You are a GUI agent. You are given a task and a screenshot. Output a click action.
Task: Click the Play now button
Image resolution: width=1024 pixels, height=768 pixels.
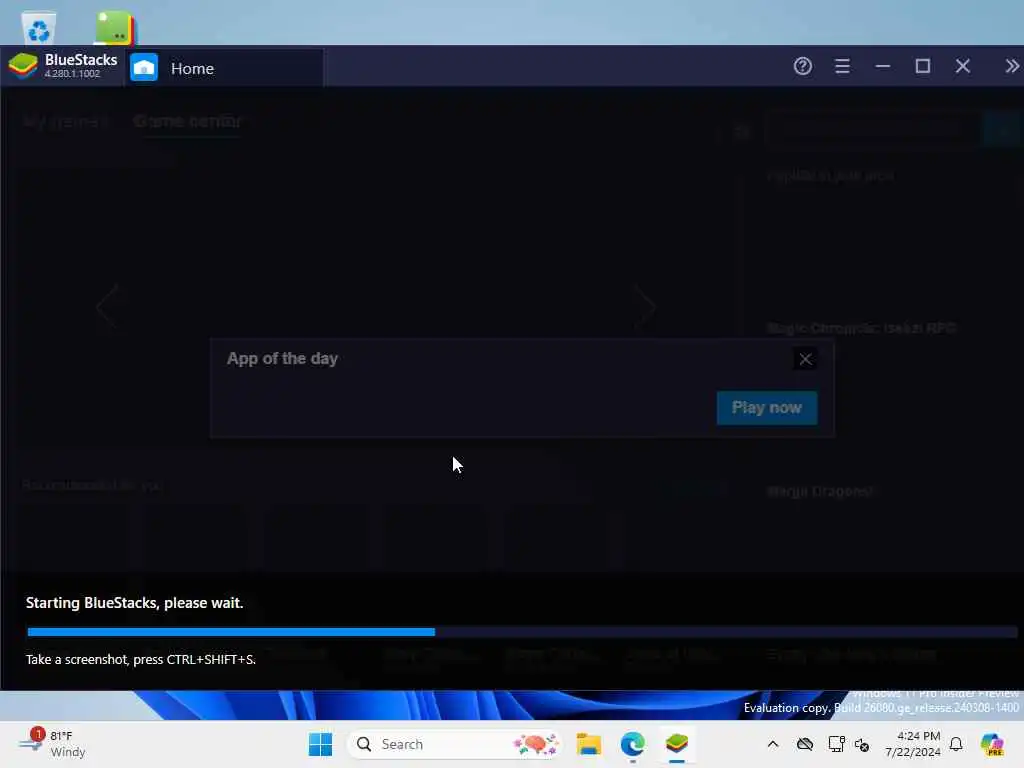(767, 408)
